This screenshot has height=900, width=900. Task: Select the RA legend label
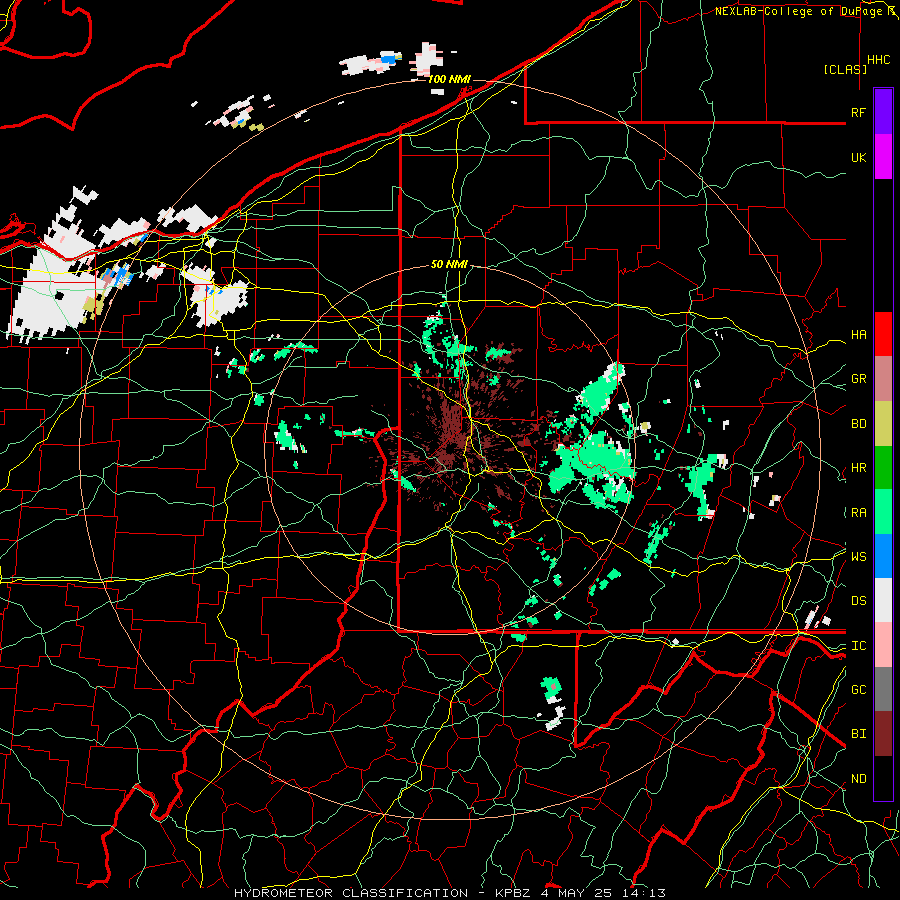click(858, 513)
